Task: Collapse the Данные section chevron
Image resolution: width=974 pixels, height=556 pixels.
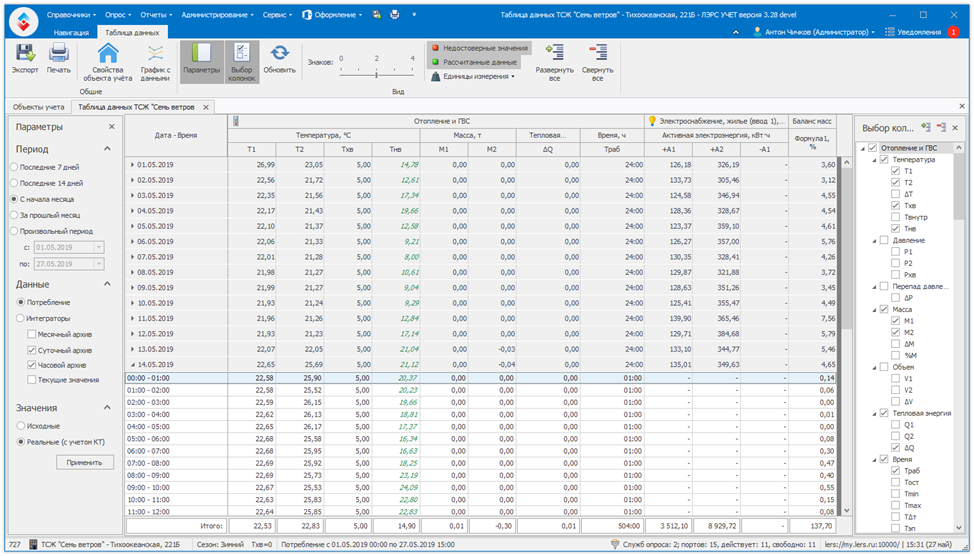Action: (107, 284)
